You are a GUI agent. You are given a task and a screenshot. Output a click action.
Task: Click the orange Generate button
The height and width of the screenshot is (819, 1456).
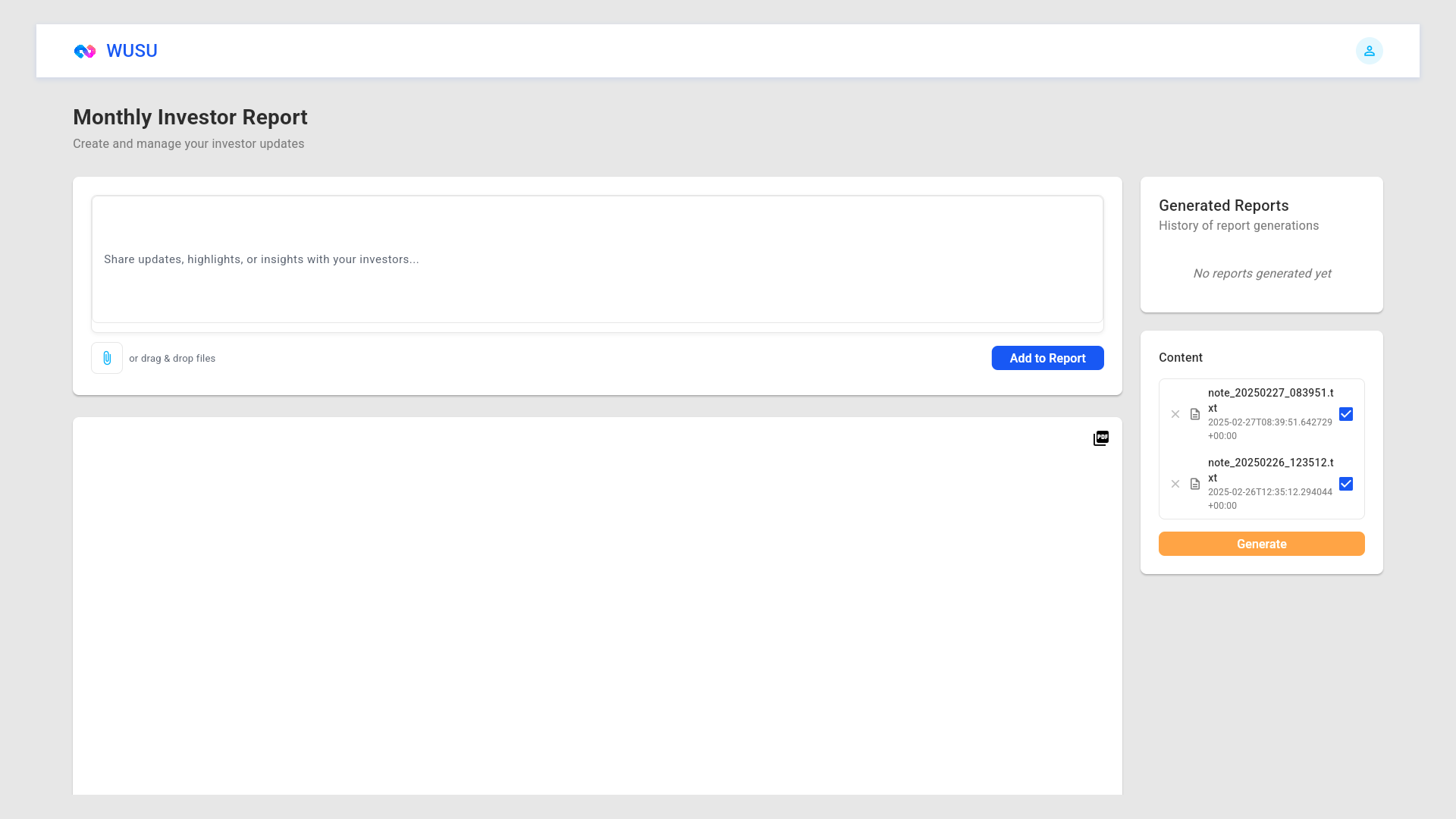[1261, 544]
